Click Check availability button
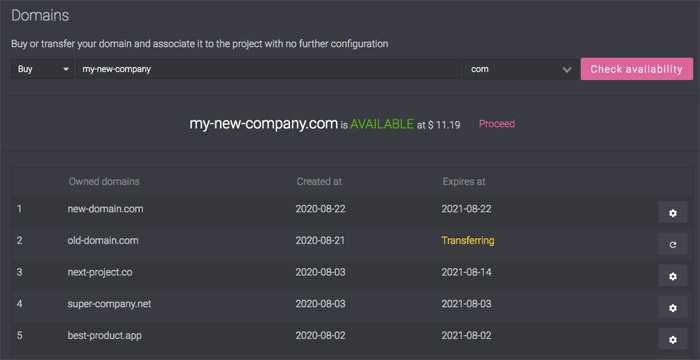700x360 pixels. pos(637,69)
